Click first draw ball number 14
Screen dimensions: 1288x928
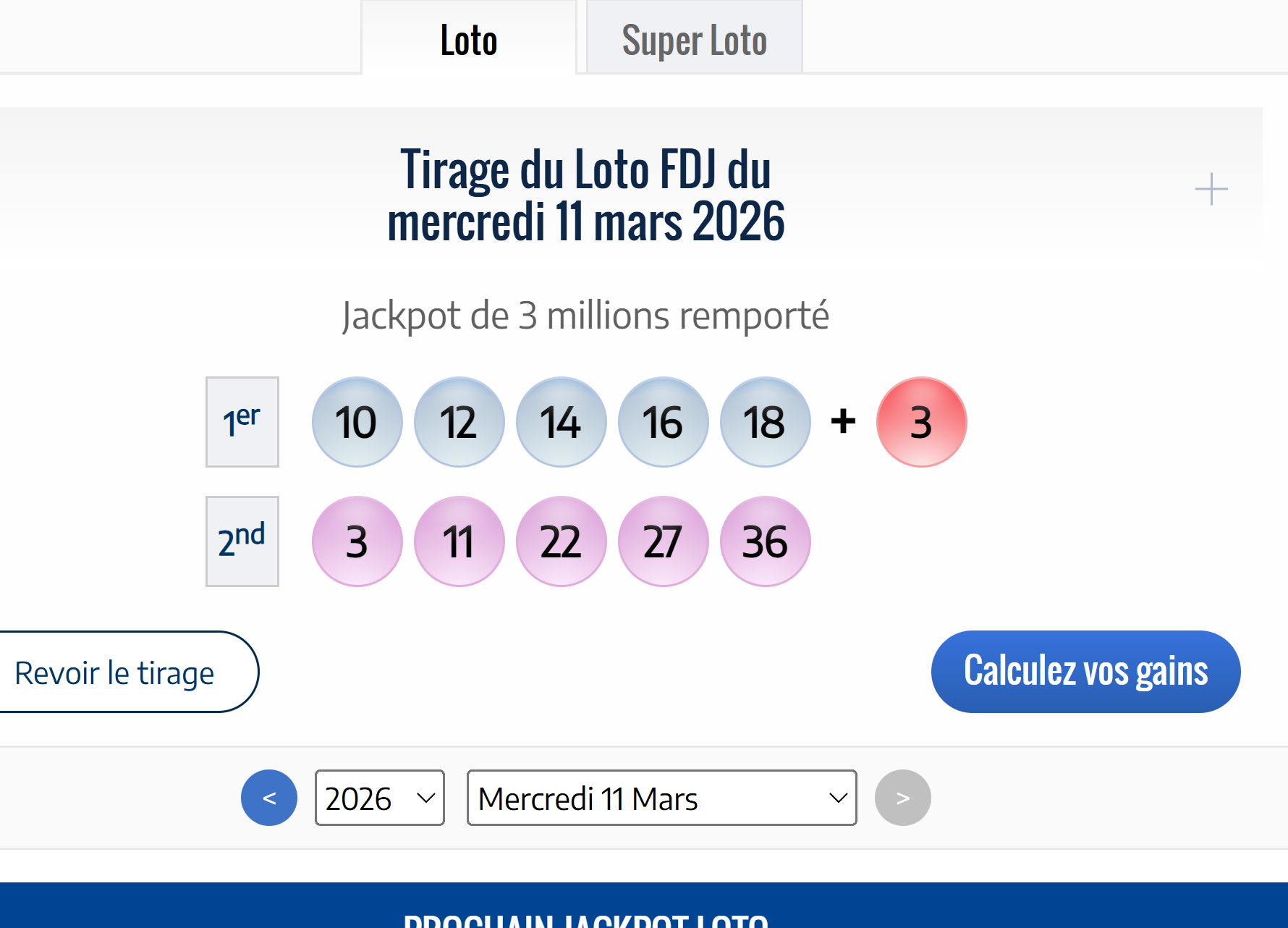pos(561,422)
